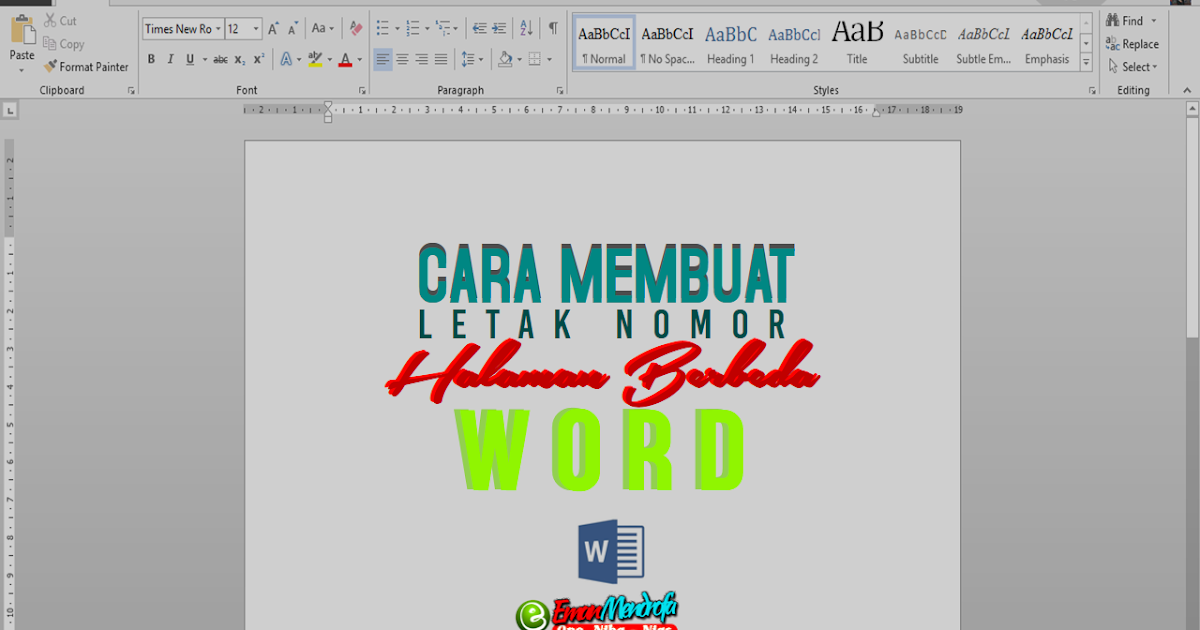Screen dimensions: 1200x630
Task: Open the Change Case Aa dropdown
Action: tap(323, 29)
